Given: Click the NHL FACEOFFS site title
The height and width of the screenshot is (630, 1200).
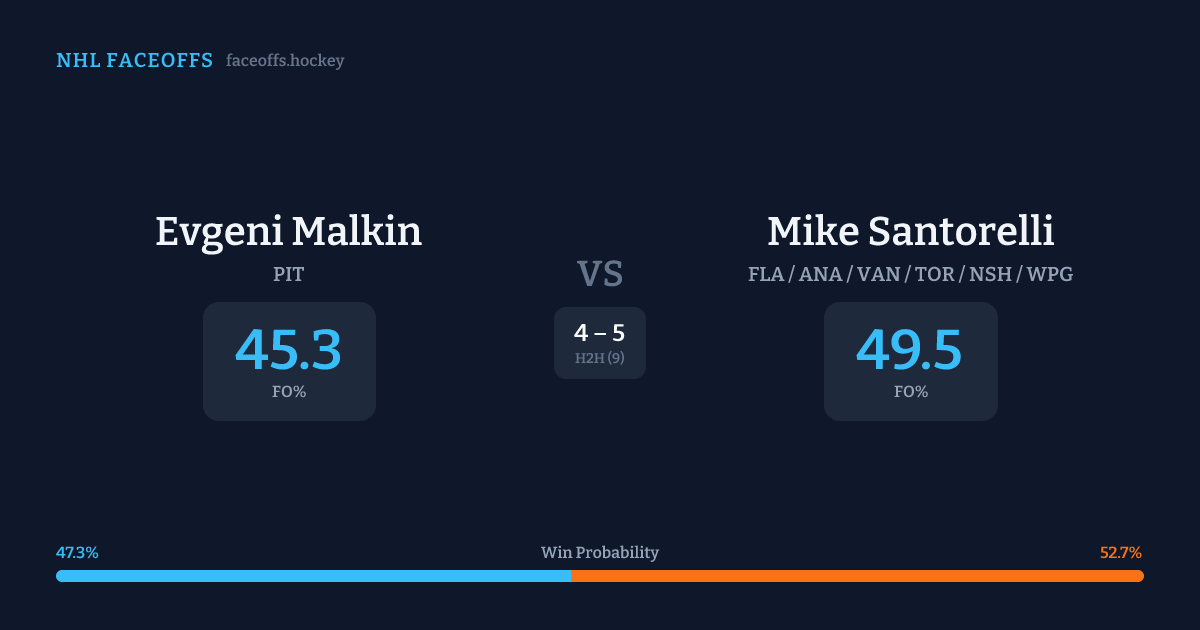Looking at the screenshot, I should [x=134, y=61].
